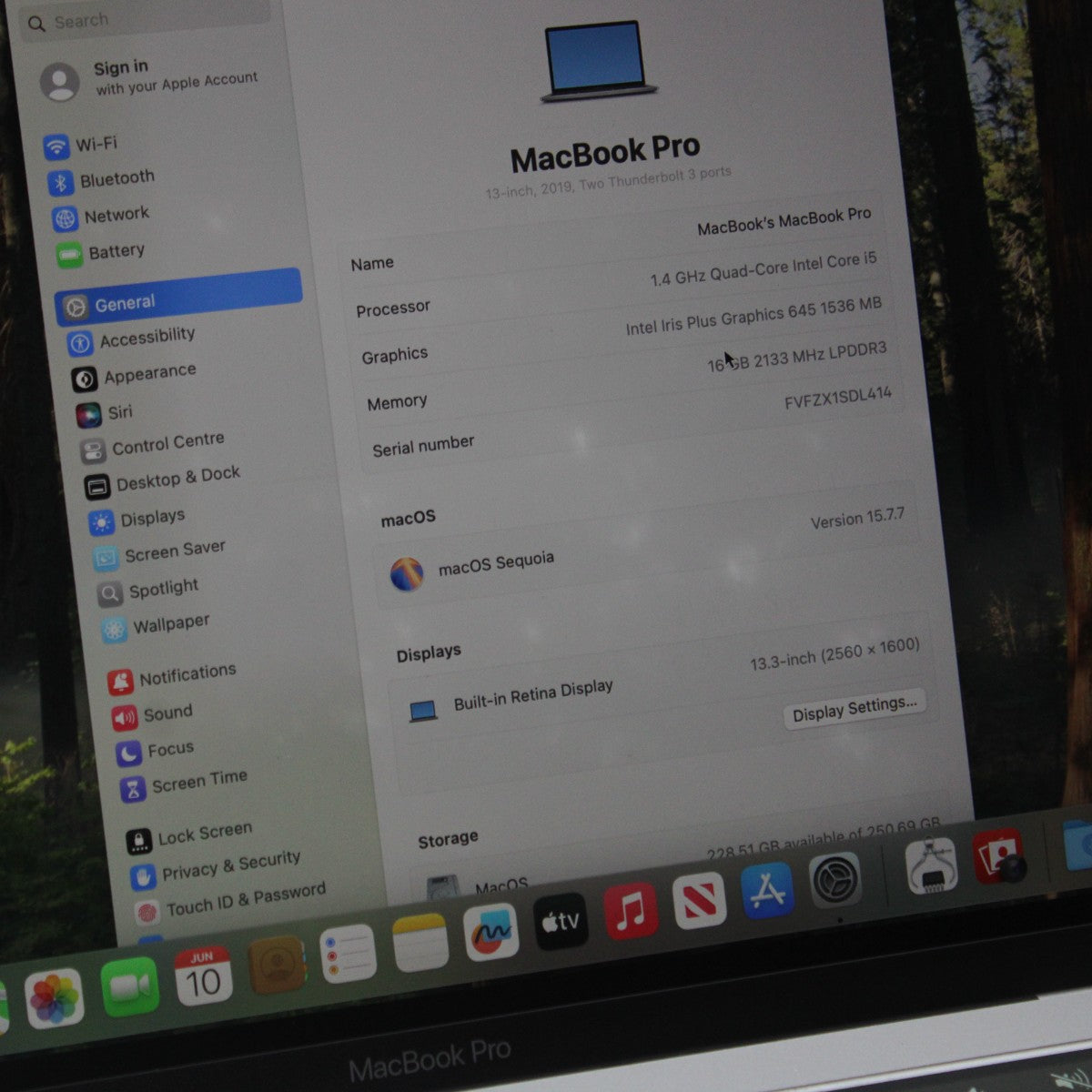Click the Intel Iris Plus Graphics 645 value
1092x1092 pixels.
coord(753,315)
